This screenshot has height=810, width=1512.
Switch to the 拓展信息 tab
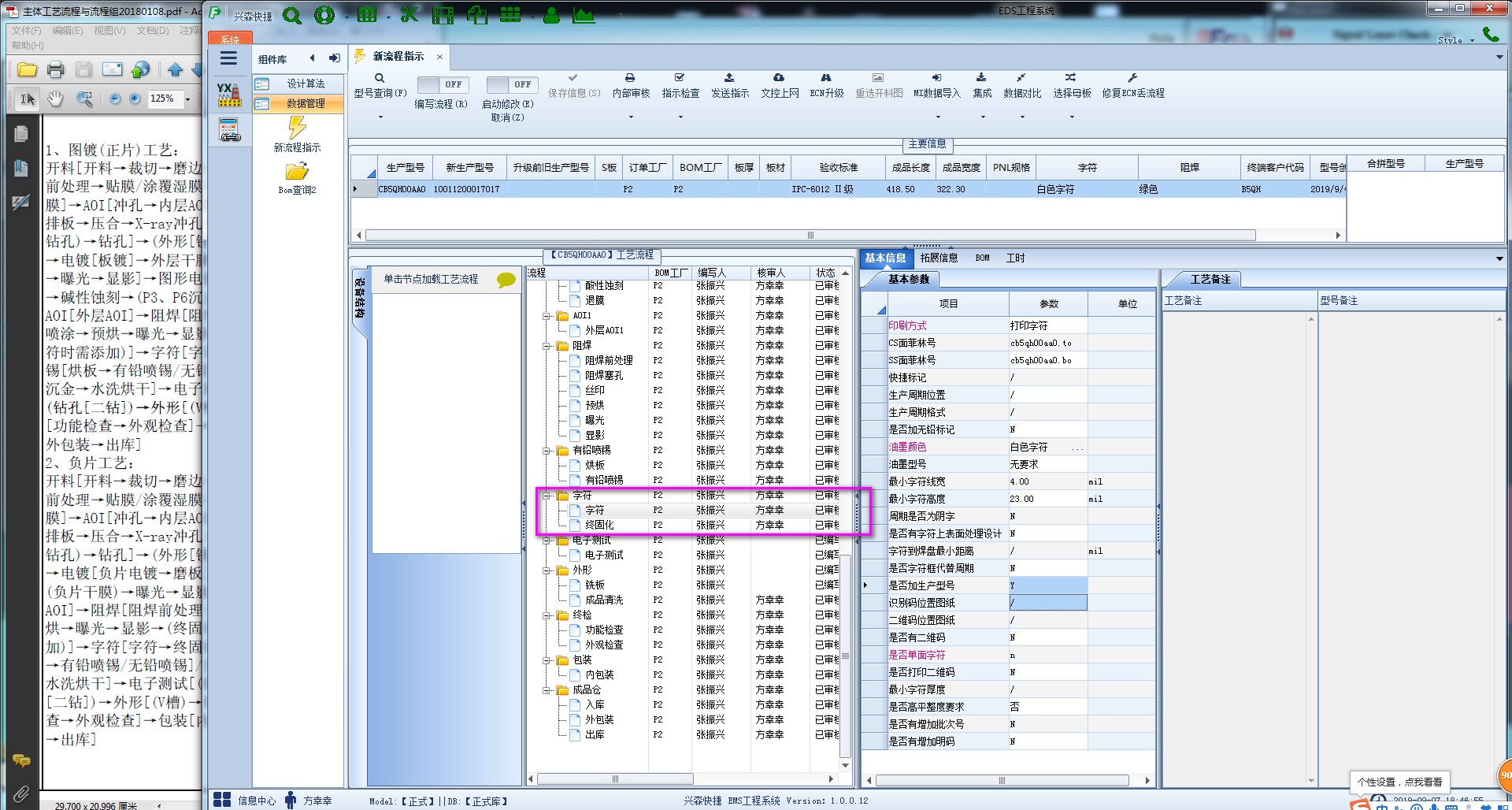939,258
